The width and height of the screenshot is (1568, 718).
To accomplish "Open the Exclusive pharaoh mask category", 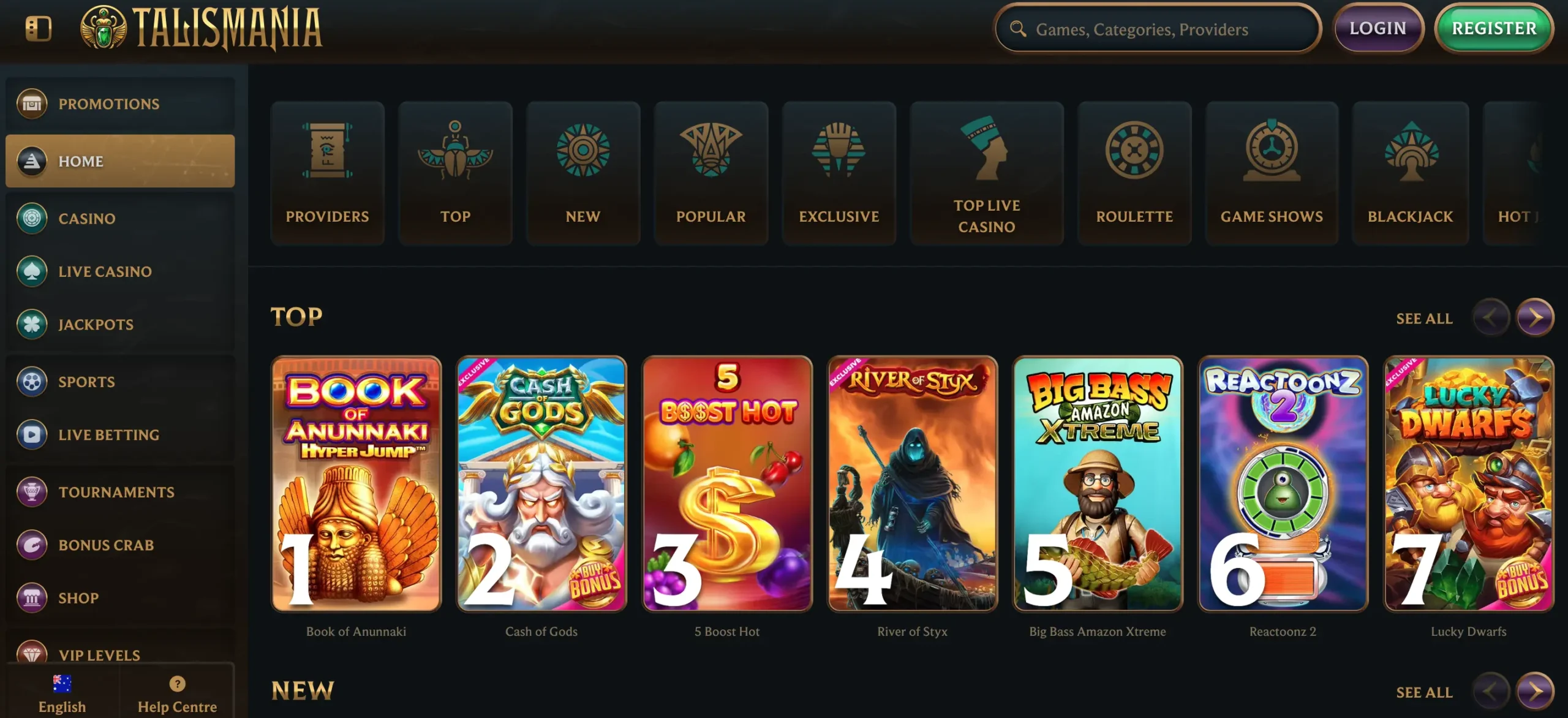I will (839, 173).
